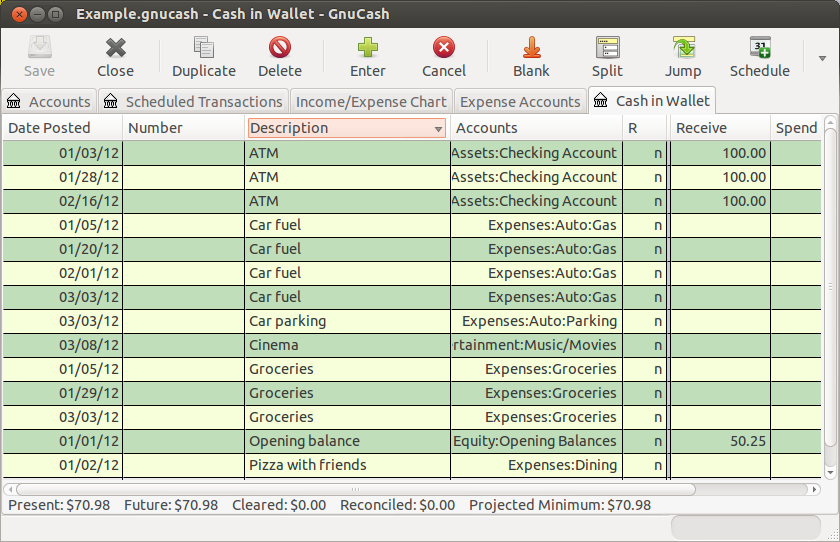Expand the Description column dropdown arrow
This screenshot has height=542, width=840.
coord(438,129)
